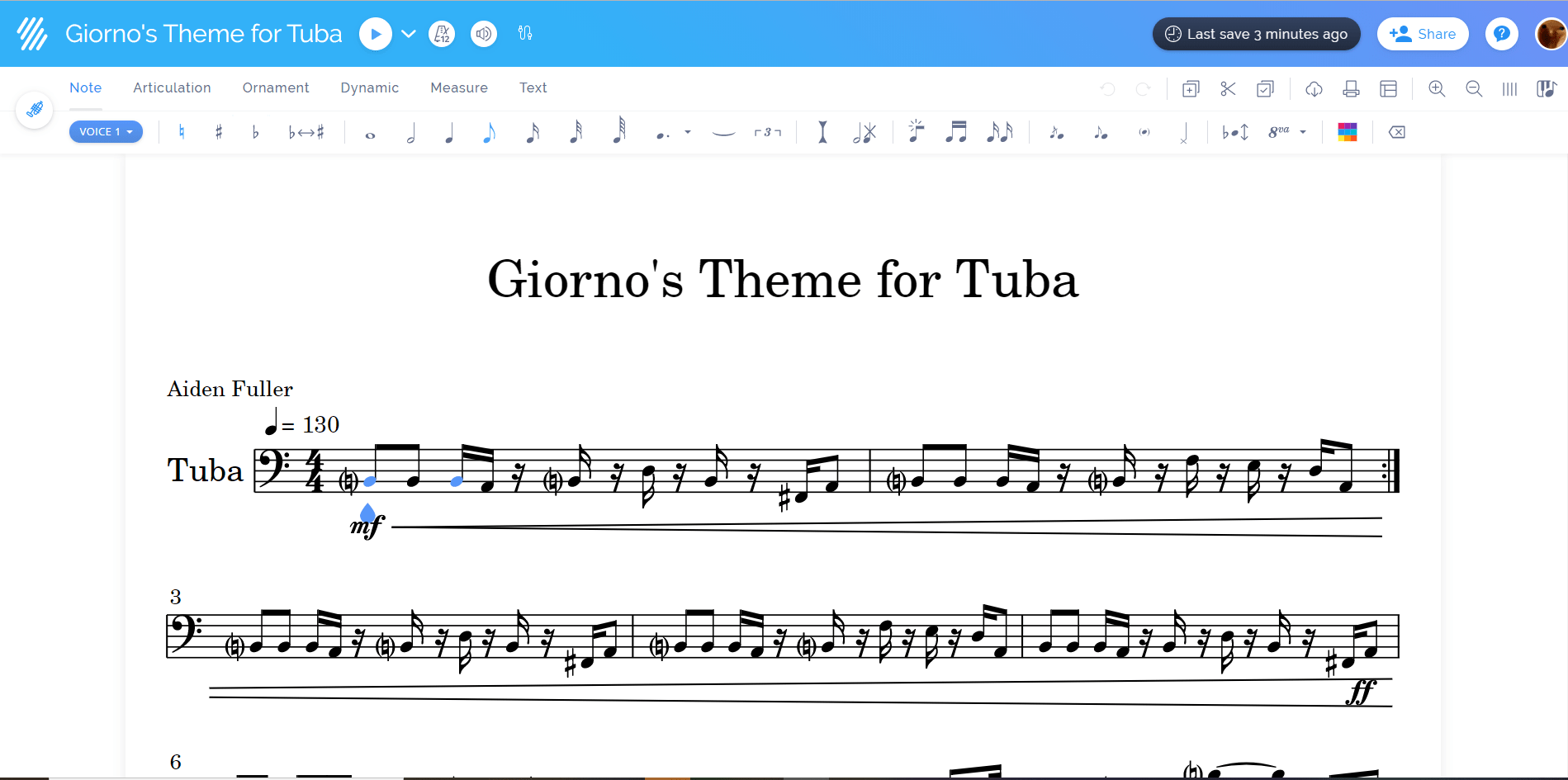1568x780 pixels.
Task: Click the Flat logo
Action: coord(32,34)
